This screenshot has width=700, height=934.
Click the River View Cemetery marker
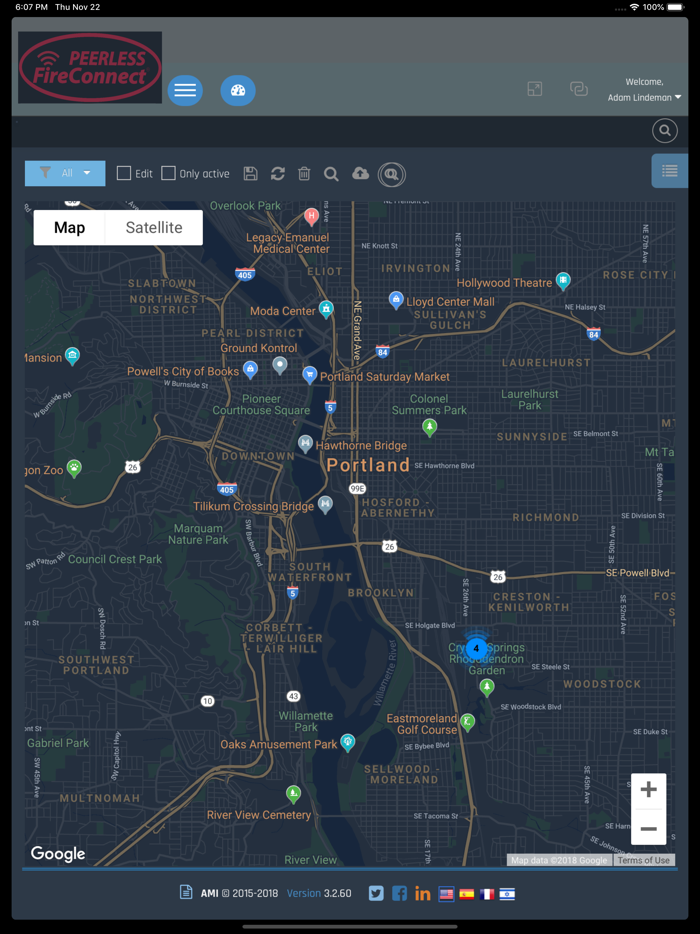pos(293,793)
